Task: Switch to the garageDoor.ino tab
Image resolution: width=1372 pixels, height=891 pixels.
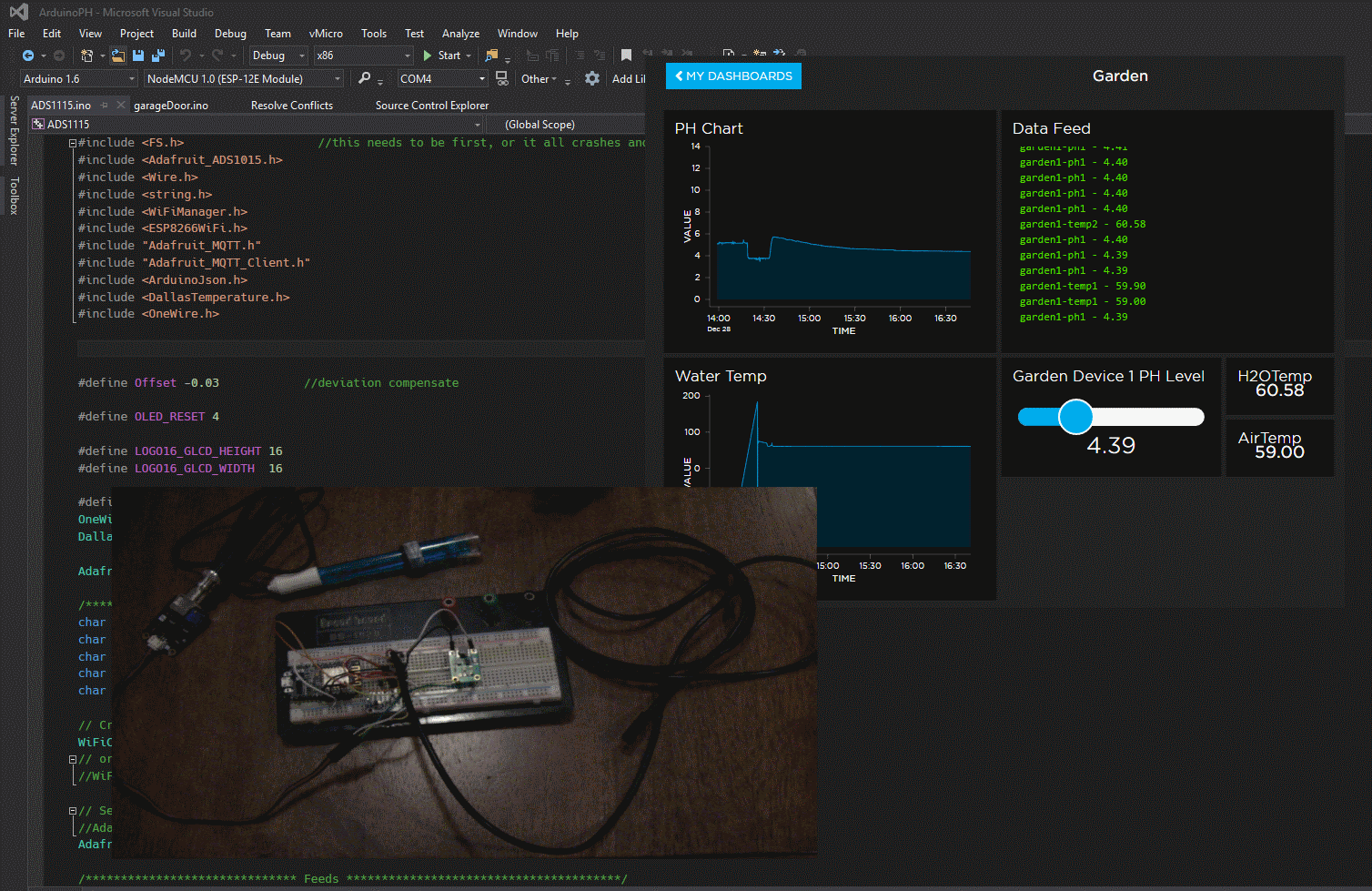Action: [x=171, y=105]
